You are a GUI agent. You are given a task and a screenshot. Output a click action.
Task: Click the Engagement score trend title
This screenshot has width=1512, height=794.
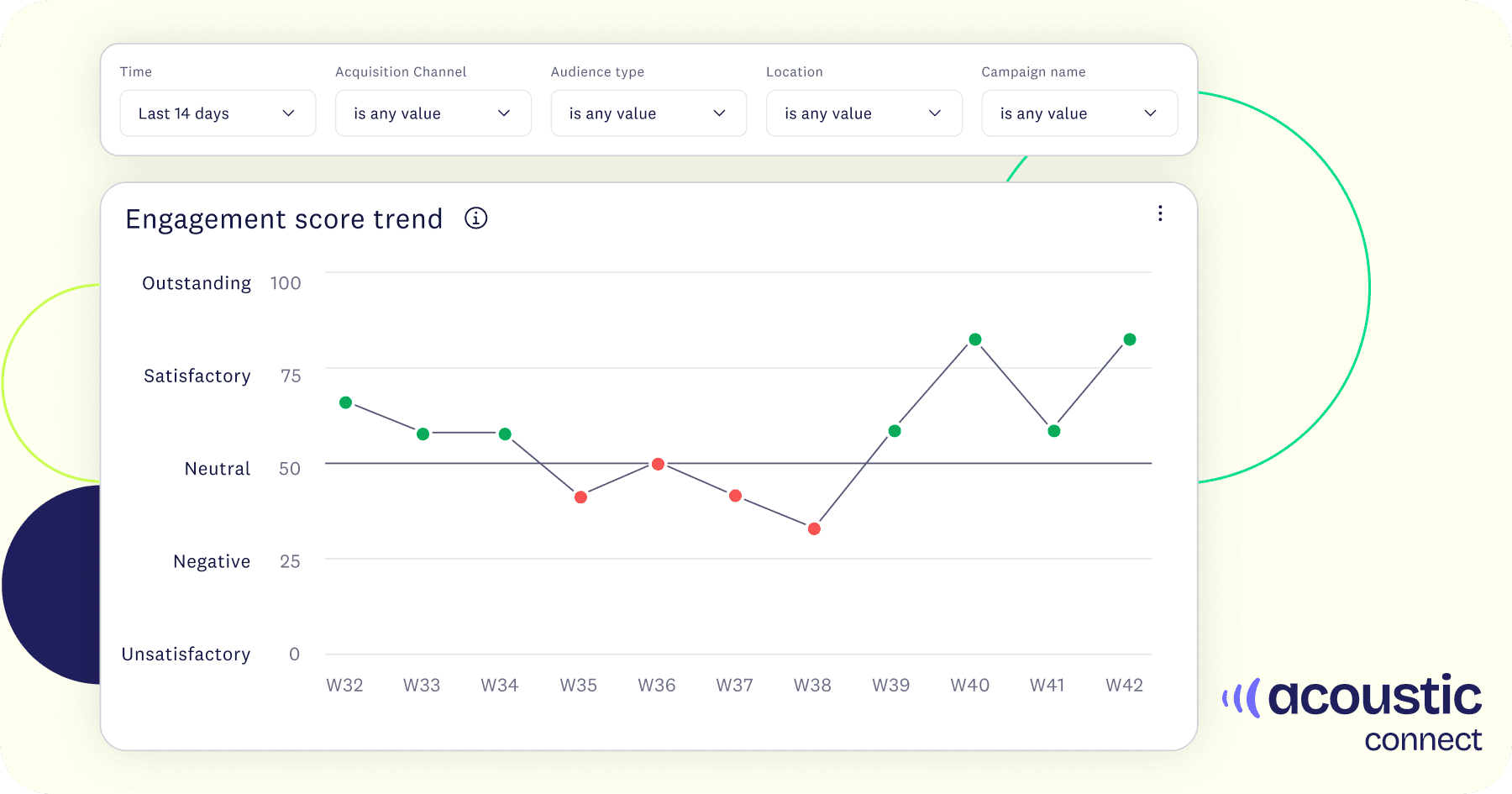coord(284,219)
